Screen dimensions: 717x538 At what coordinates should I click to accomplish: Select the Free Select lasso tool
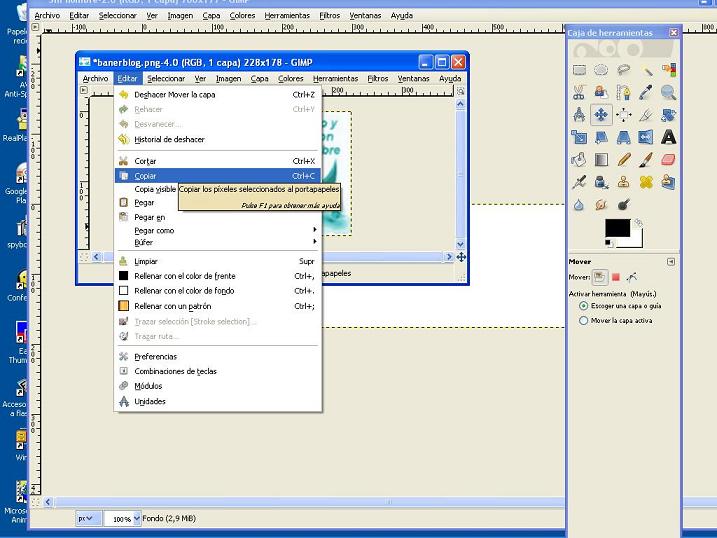click(623, 70)
